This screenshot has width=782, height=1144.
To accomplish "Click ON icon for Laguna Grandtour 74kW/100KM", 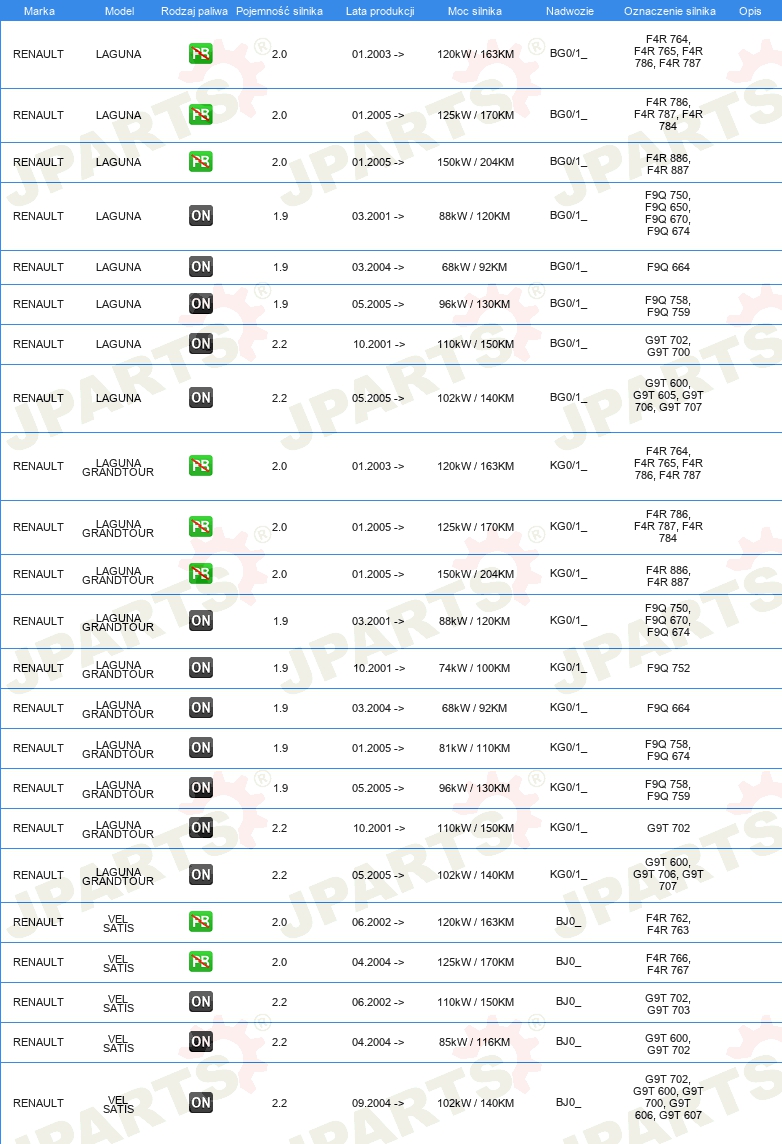I will click(201, 667).
